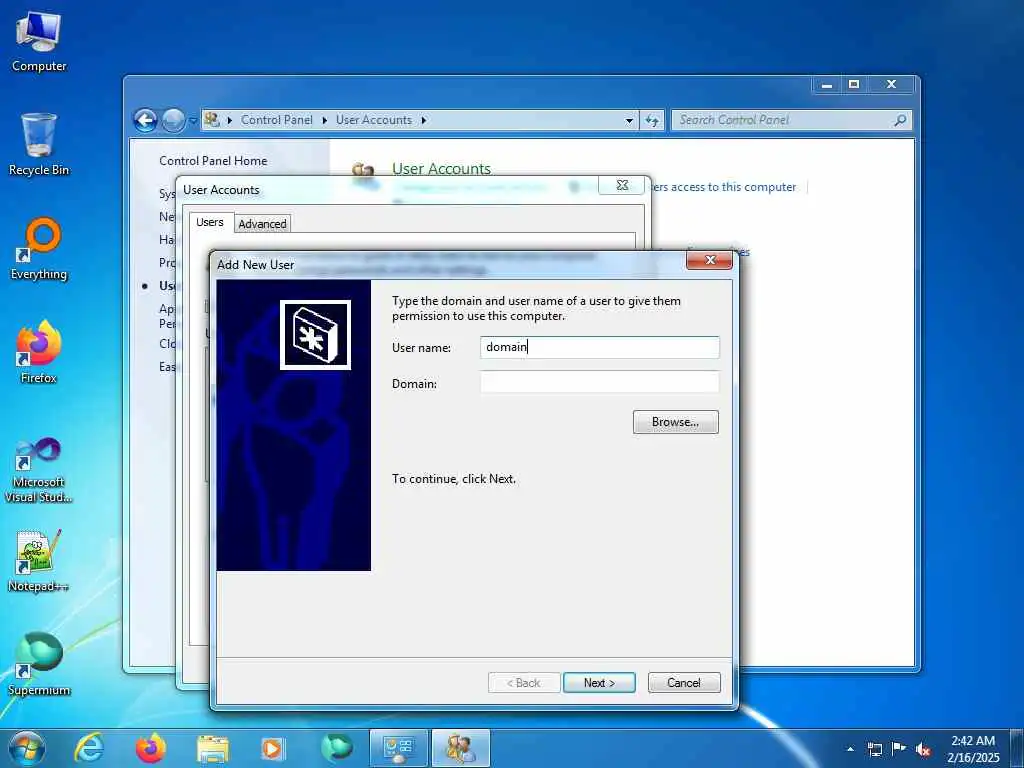This screenshot has height=768, width=1024.
Task: Open Firefox from the taskbar
Action: [x=150, y=748]
